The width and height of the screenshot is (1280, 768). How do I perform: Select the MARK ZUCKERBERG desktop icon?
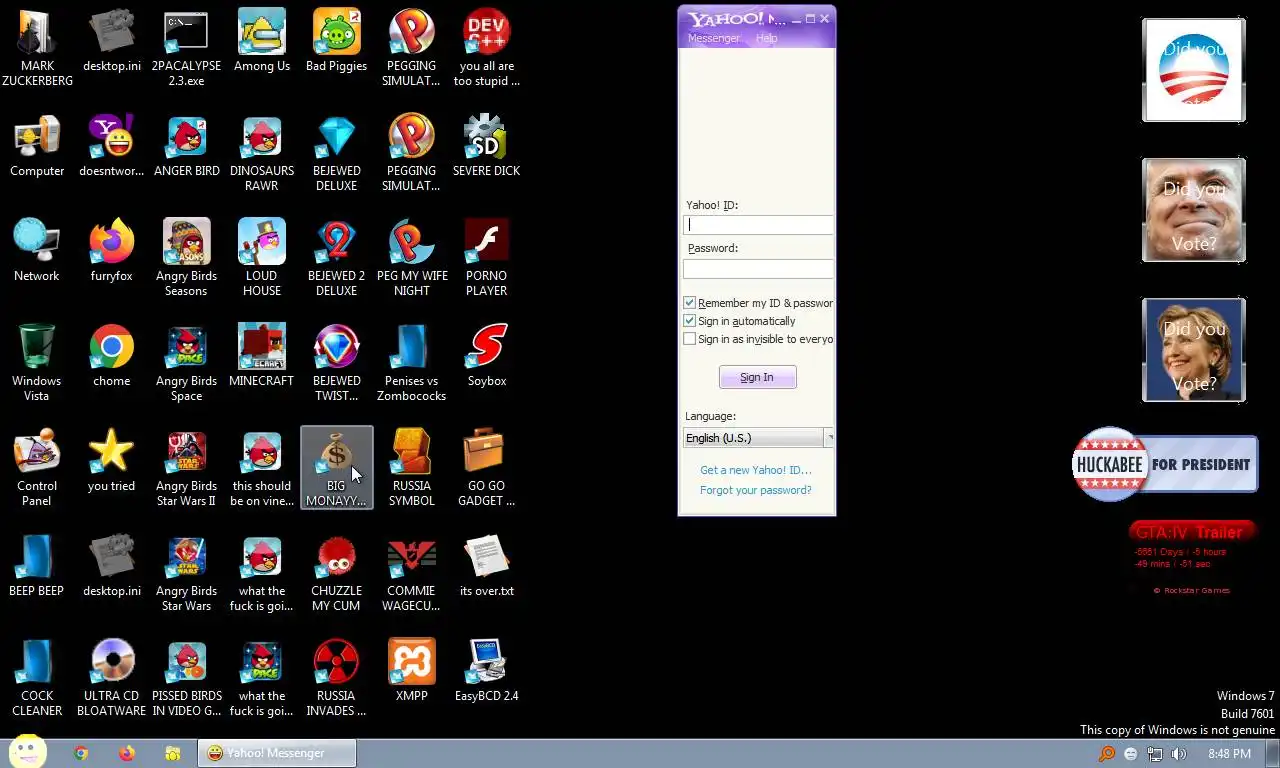[x=37, y=48]
